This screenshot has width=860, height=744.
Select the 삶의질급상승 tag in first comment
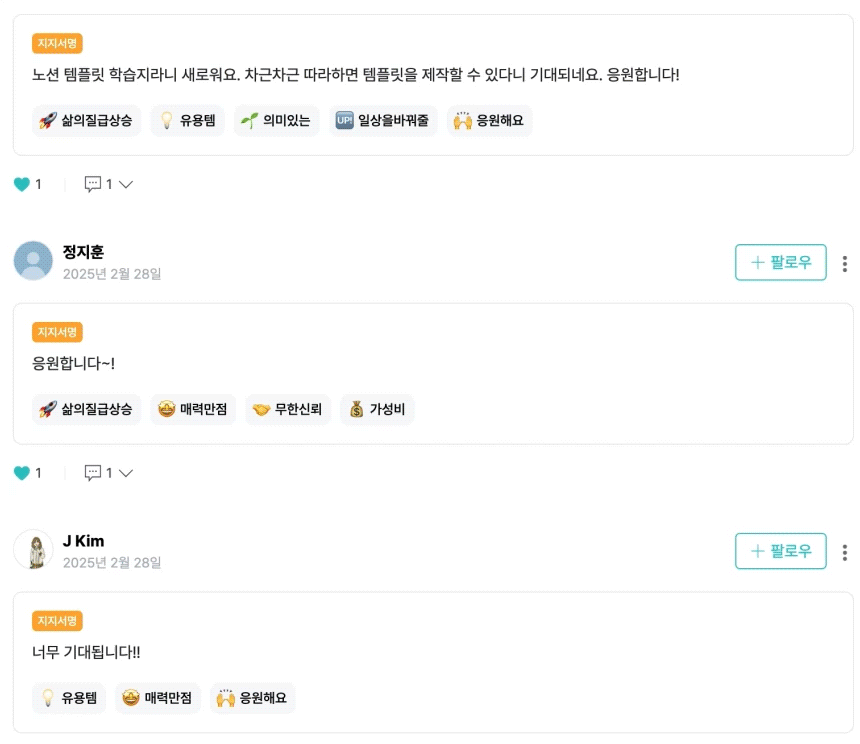pyautogui.click(x=87, y=121)
